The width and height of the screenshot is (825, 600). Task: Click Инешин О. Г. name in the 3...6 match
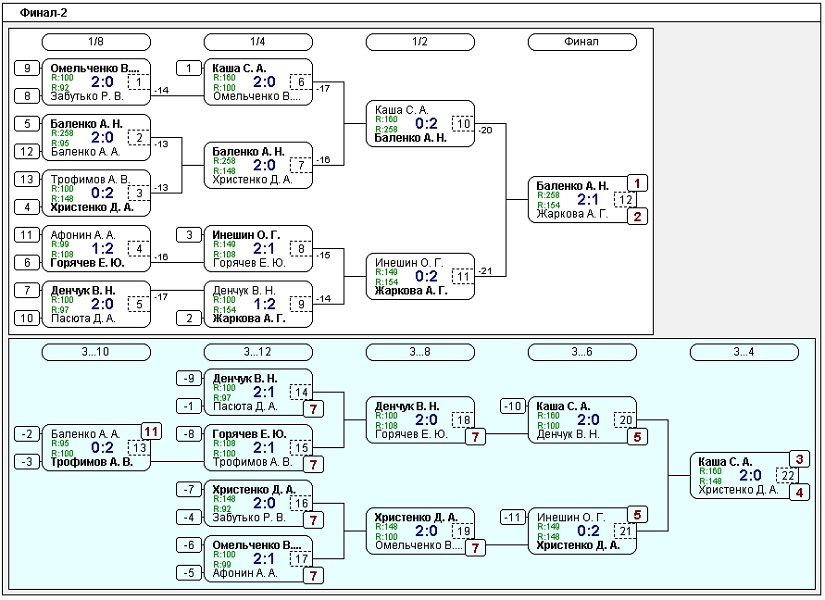point(571,517)
